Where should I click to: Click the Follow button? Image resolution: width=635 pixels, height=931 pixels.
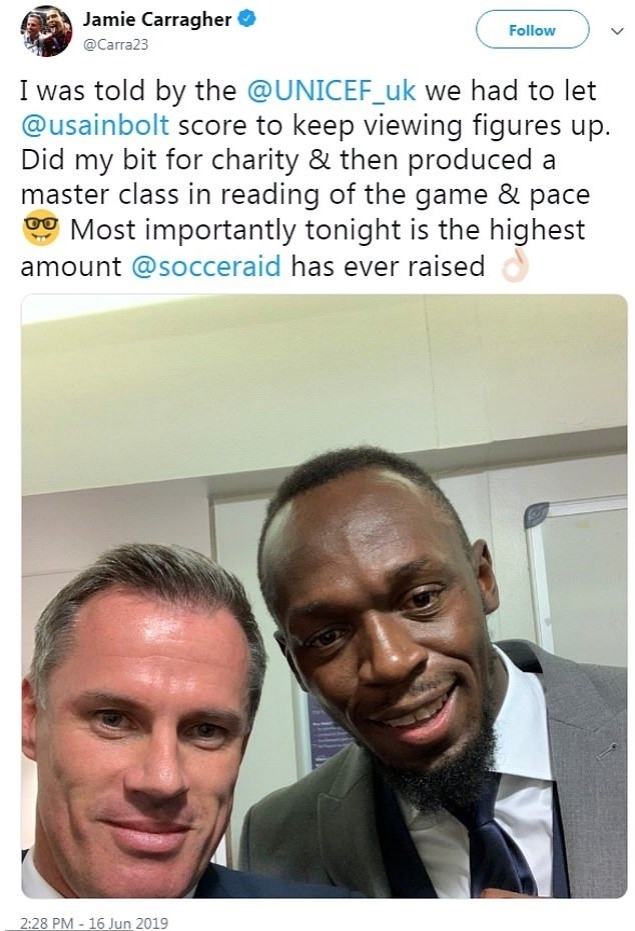[x=532, y=30]
